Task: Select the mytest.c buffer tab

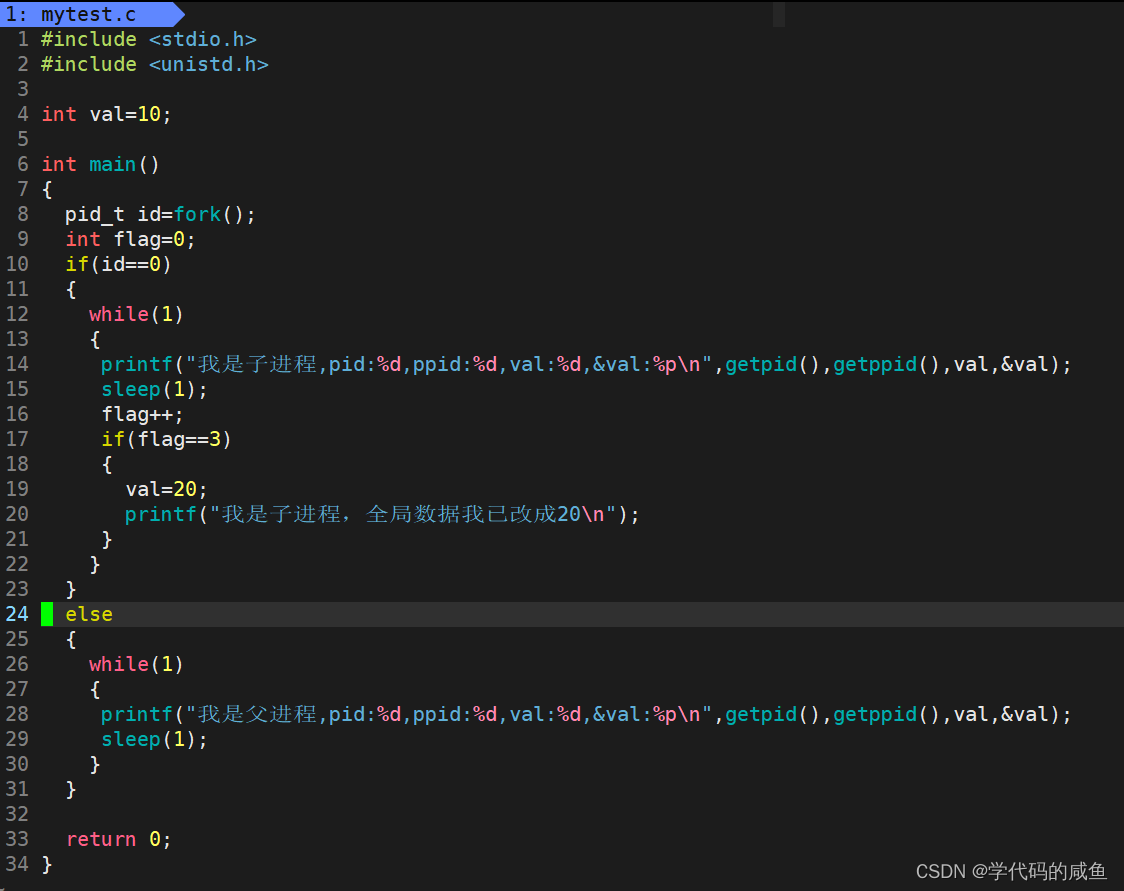Action: (x=90, y=14)
